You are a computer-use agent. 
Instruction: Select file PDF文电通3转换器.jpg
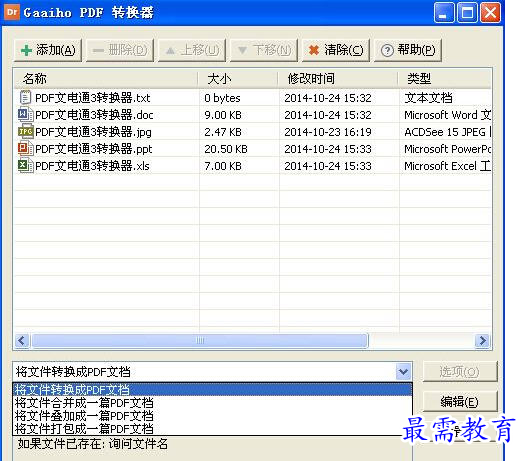(93, 132)
